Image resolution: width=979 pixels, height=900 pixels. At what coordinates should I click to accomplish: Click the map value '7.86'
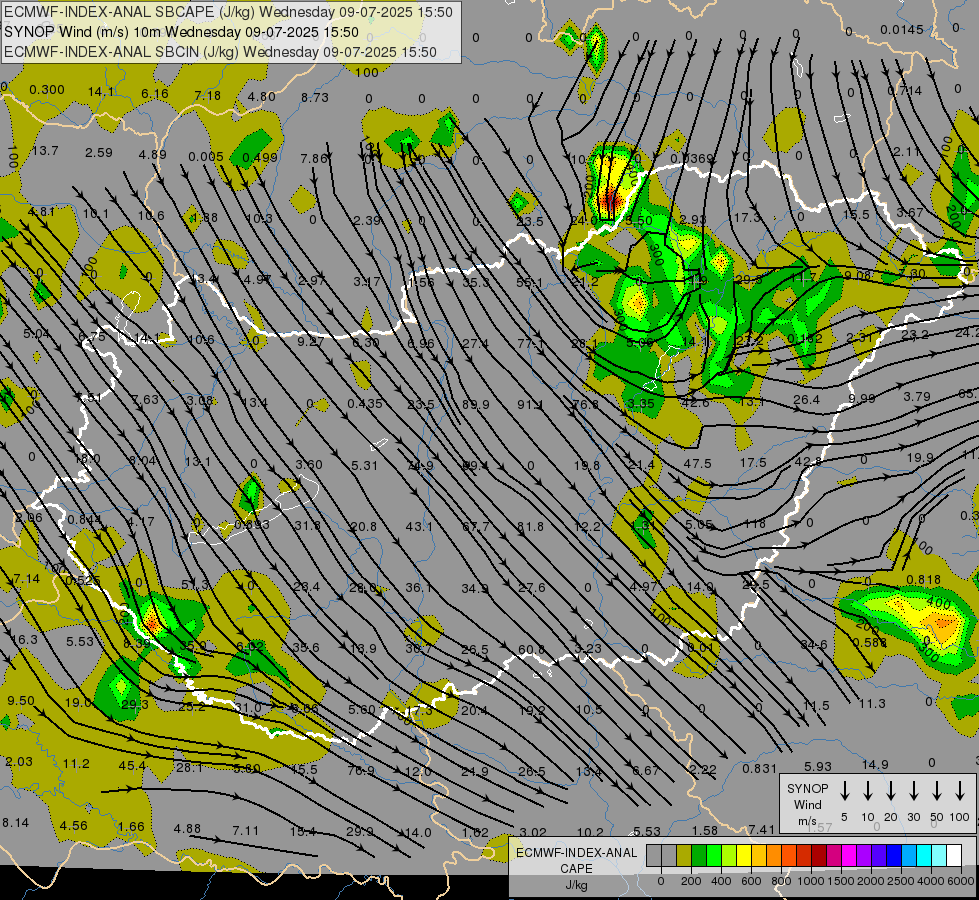(314, 159)
